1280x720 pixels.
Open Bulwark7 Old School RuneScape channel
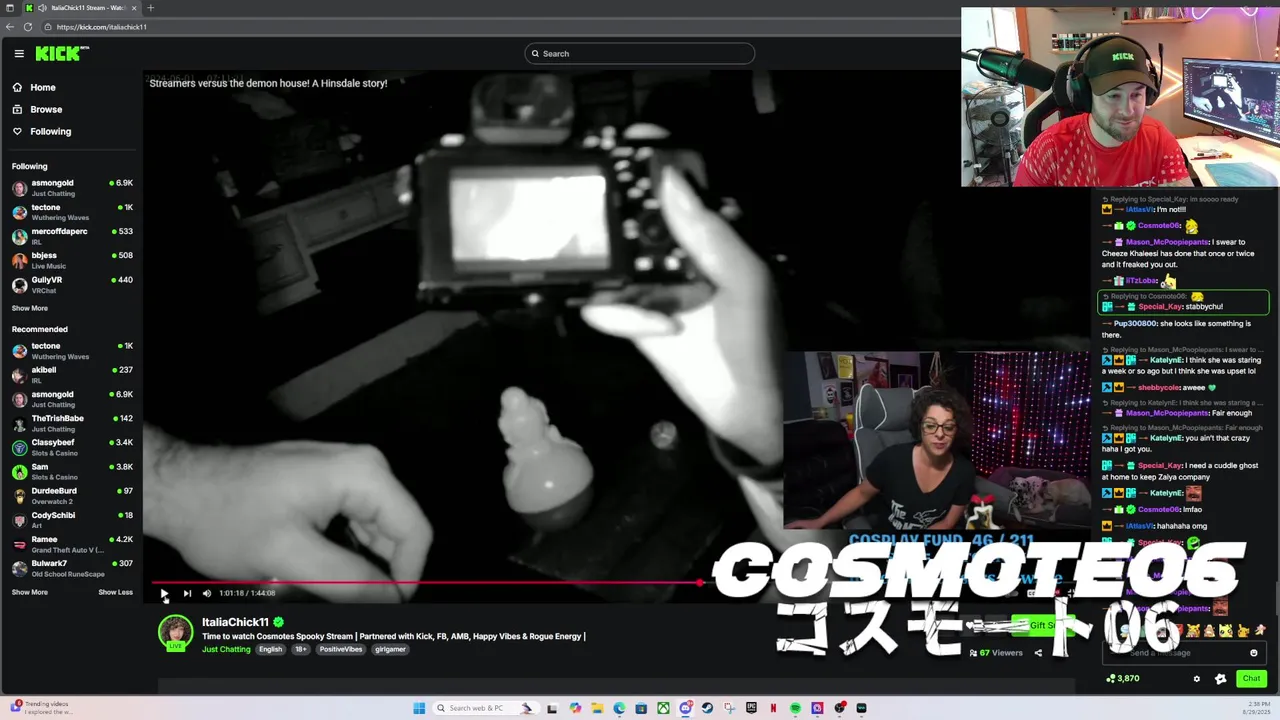point(72,568)
